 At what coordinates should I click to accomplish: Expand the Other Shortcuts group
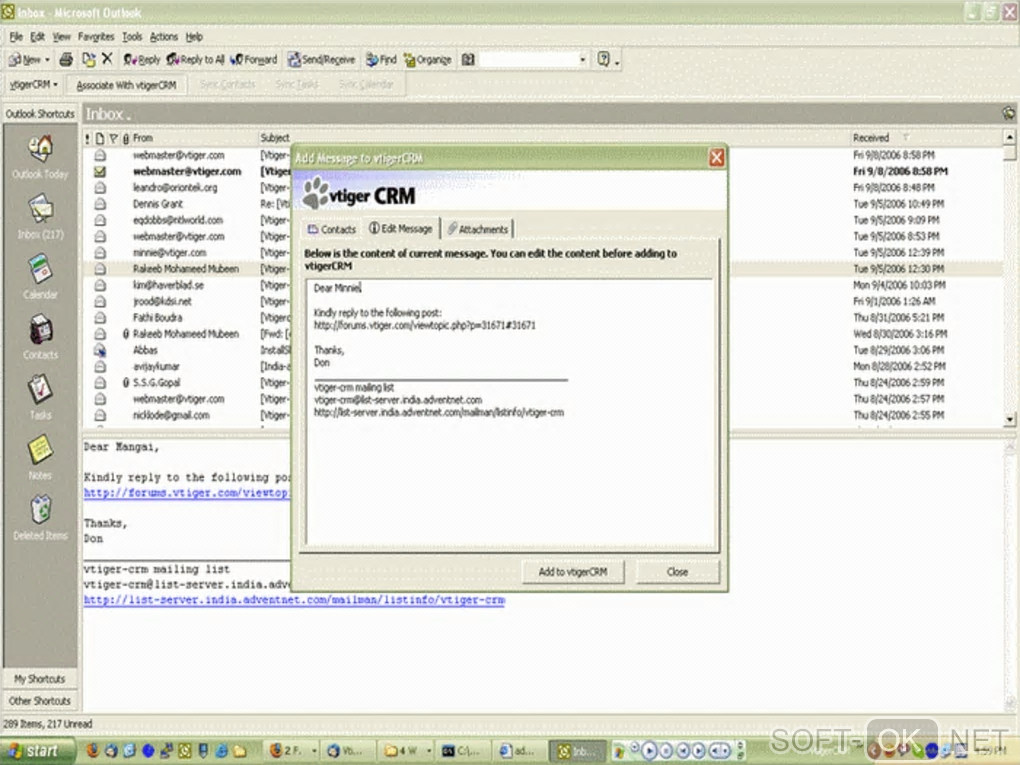click(40, 701)
